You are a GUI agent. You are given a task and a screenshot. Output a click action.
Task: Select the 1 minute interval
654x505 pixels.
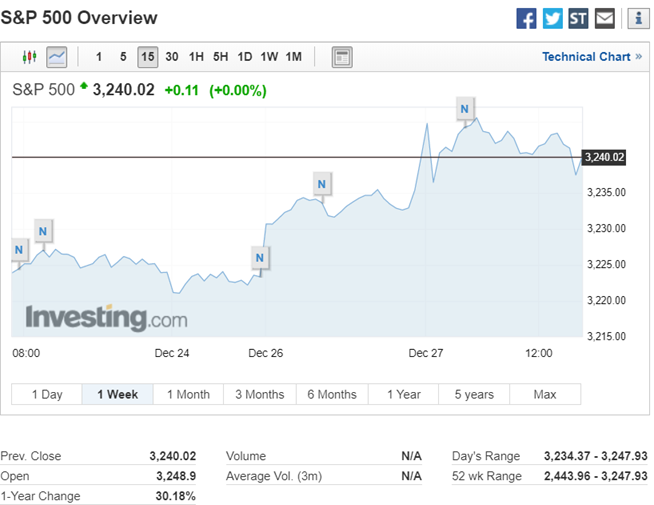(98, 57)
